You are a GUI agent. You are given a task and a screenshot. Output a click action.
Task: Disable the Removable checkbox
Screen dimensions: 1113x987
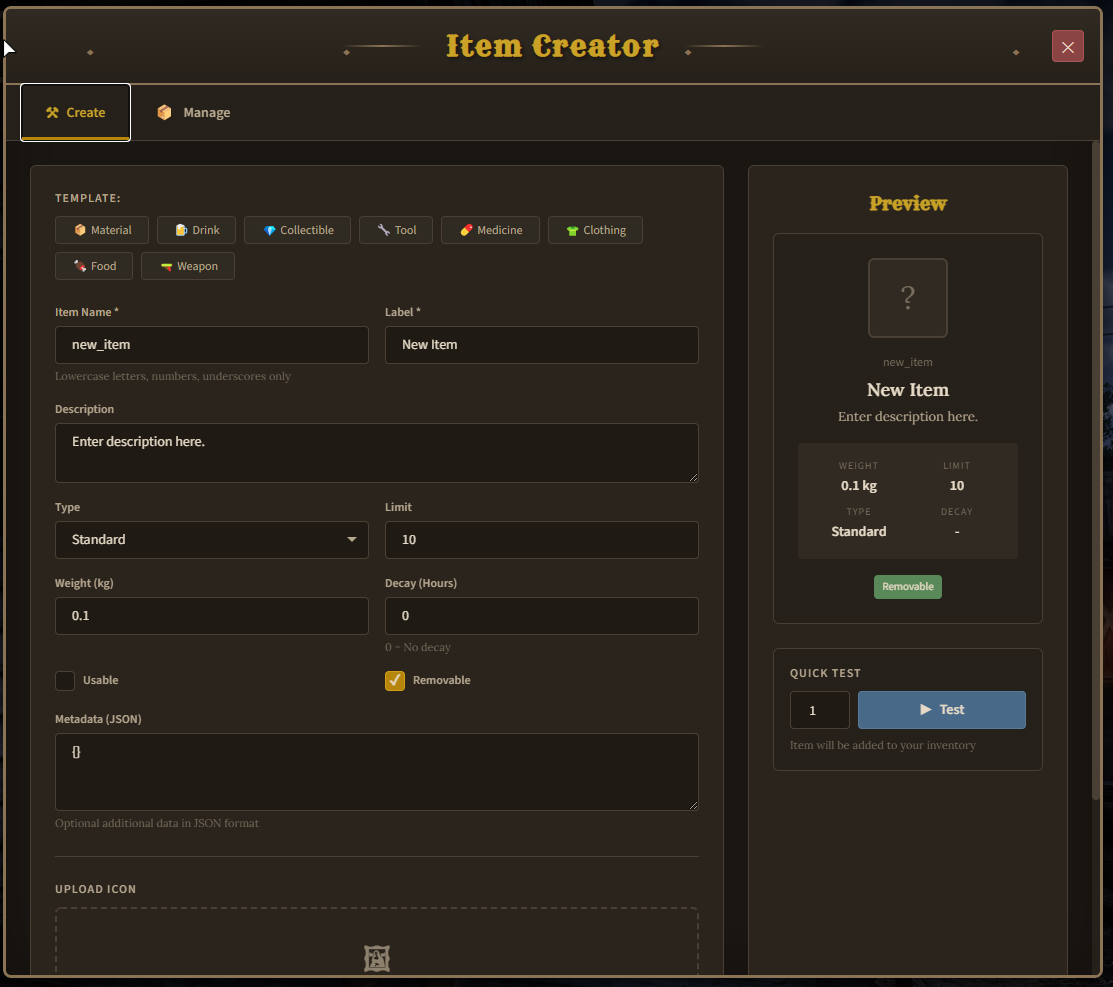pyautogui.click(x=394, y=680)
